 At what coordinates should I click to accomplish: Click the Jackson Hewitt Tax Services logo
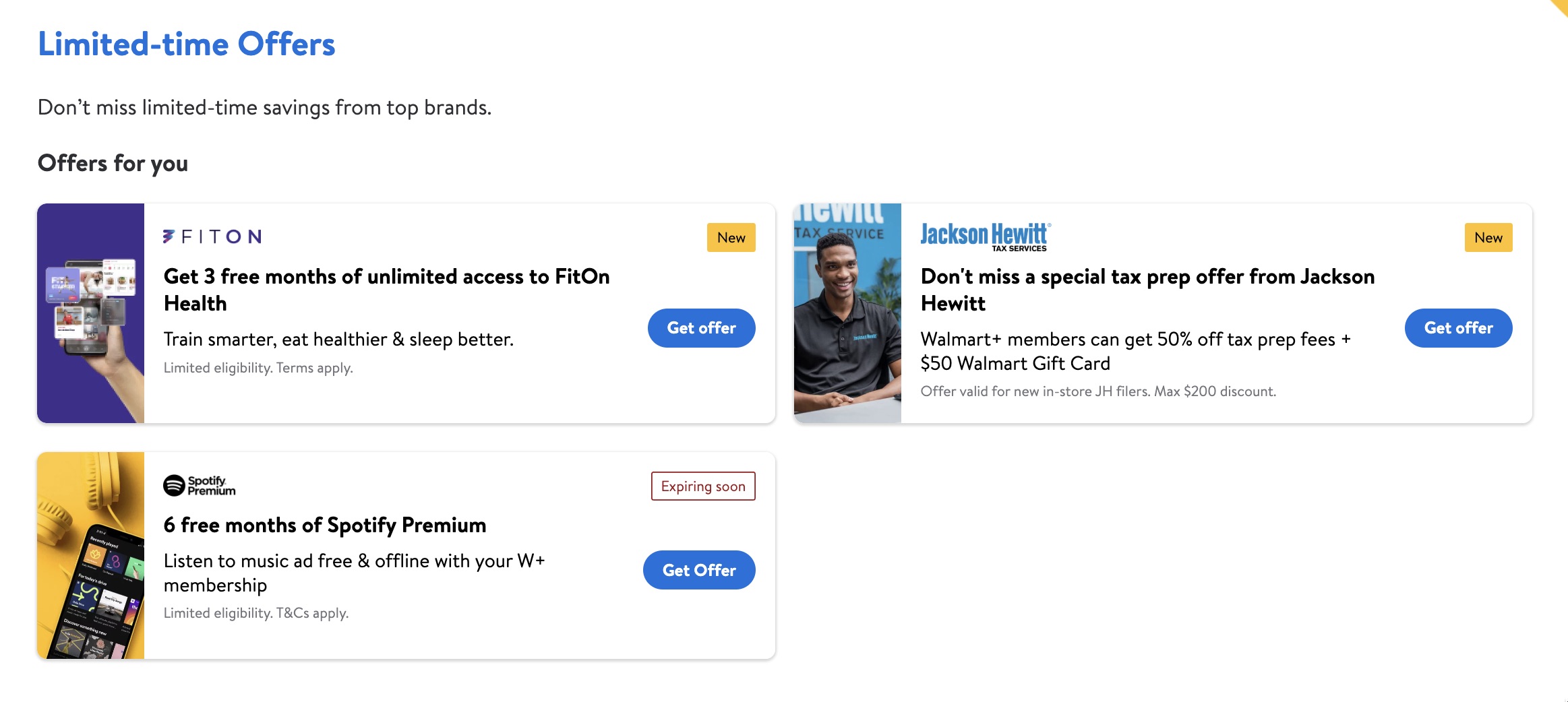[x=985, y=236]
